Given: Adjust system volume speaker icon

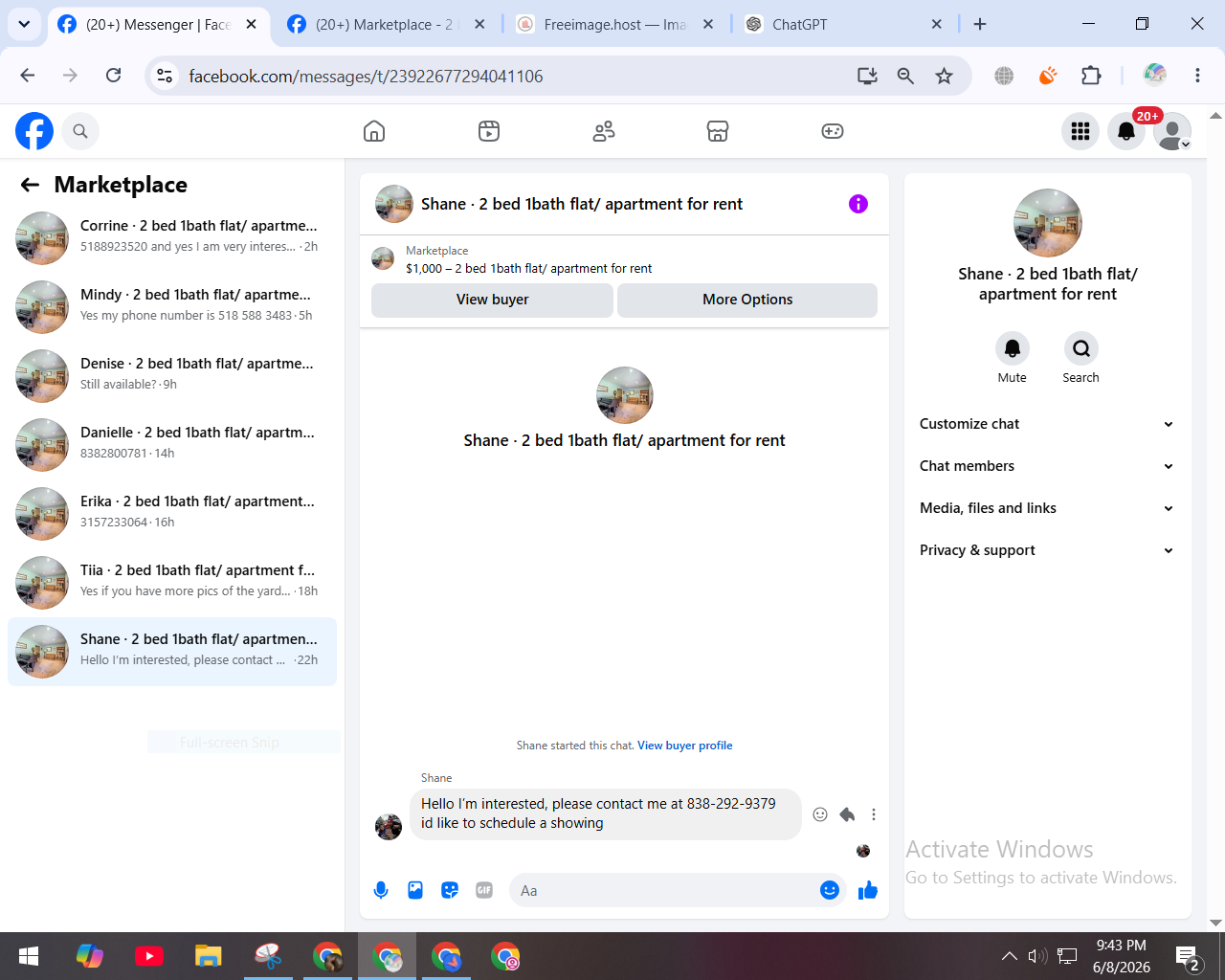Looking at the screenshot, I should (x=1037, y=956).
